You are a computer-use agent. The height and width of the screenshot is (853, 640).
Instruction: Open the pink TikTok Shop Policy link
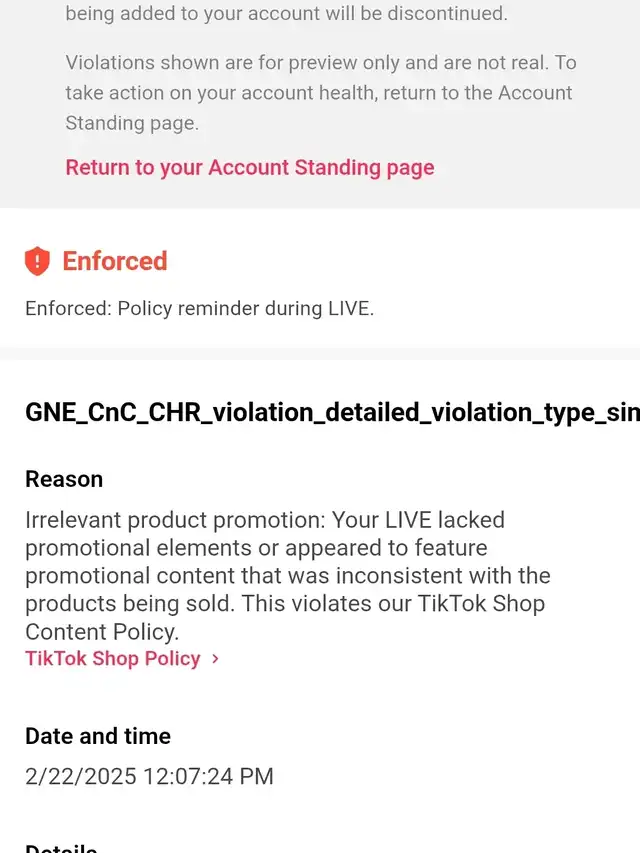112,658
